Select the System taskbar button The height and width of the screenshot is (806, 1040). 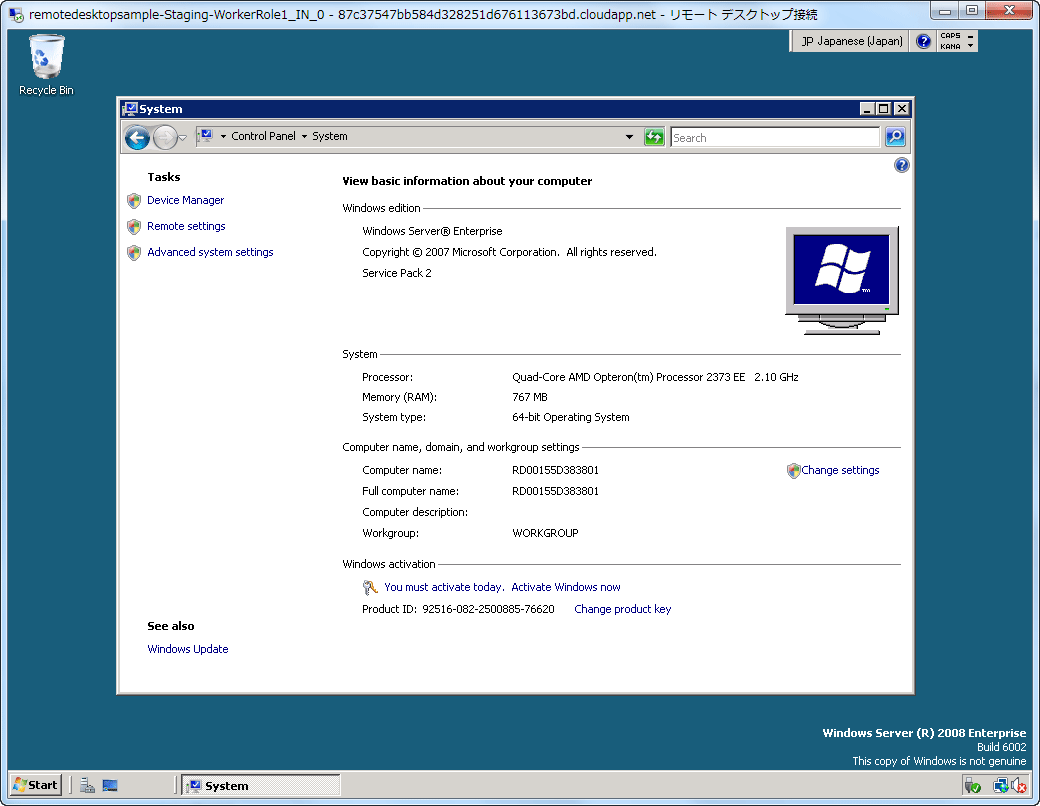coord(261,785)
